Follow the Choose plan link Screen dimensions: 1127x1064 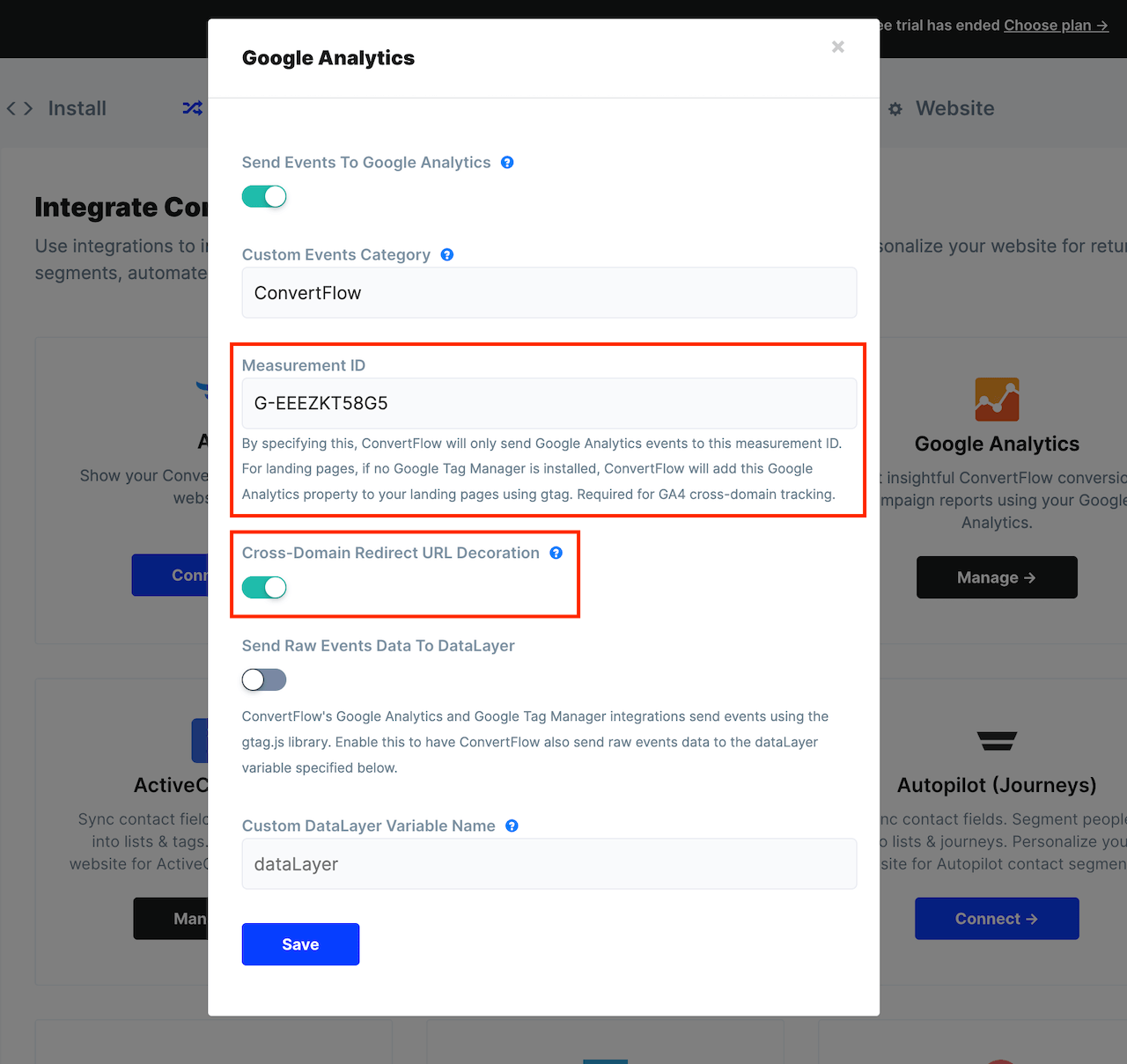coord(1056,26)
